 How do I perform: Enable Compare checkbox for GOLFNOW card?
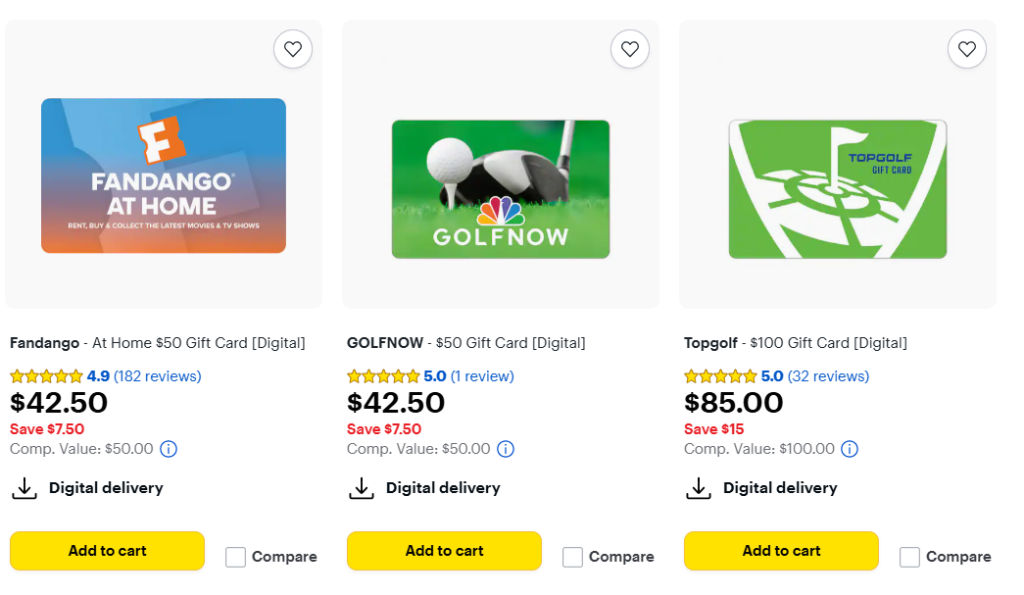572,557
